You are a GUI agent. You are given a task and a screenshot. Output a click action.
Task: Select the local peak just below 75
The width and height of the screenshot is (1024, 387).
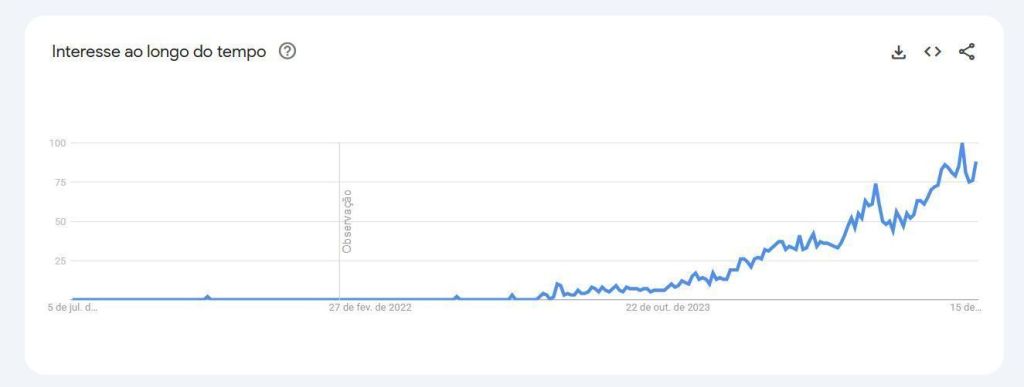(x=875, y=185)
